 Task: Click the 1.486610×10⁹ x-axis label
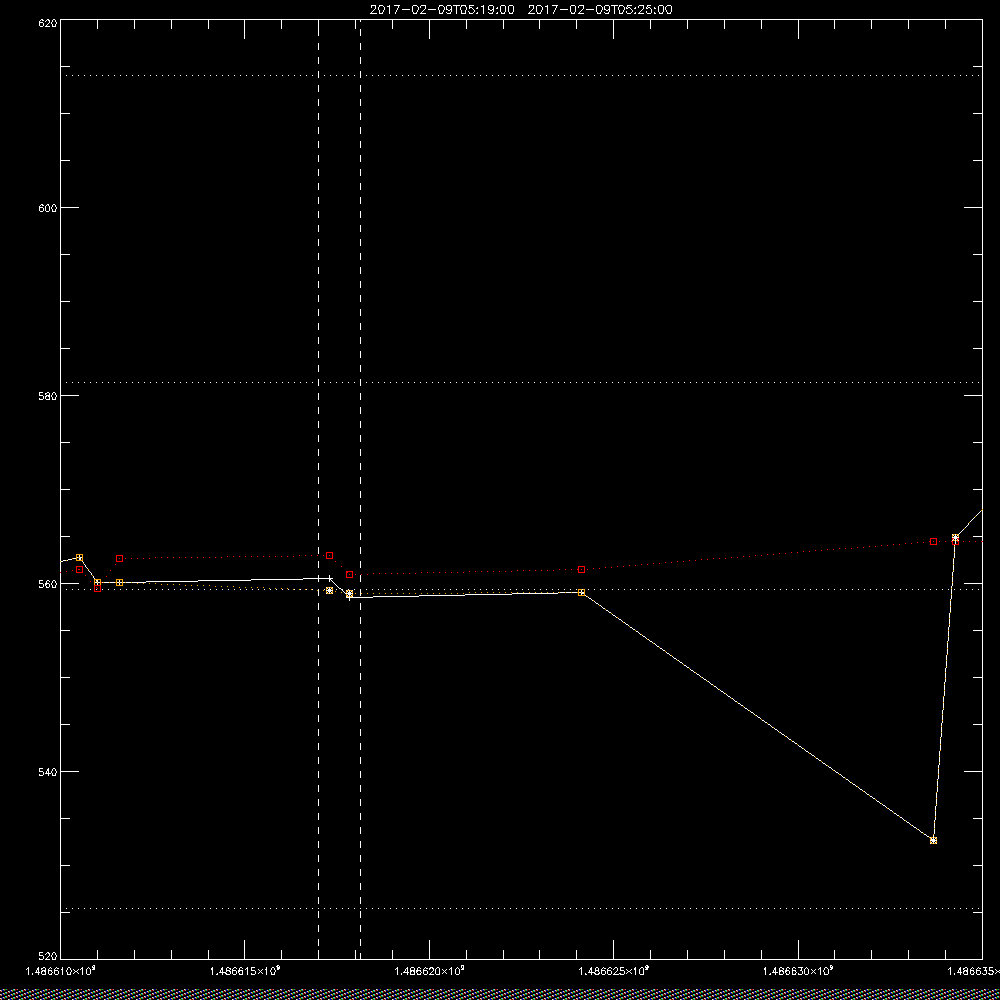tap(61, 971)
